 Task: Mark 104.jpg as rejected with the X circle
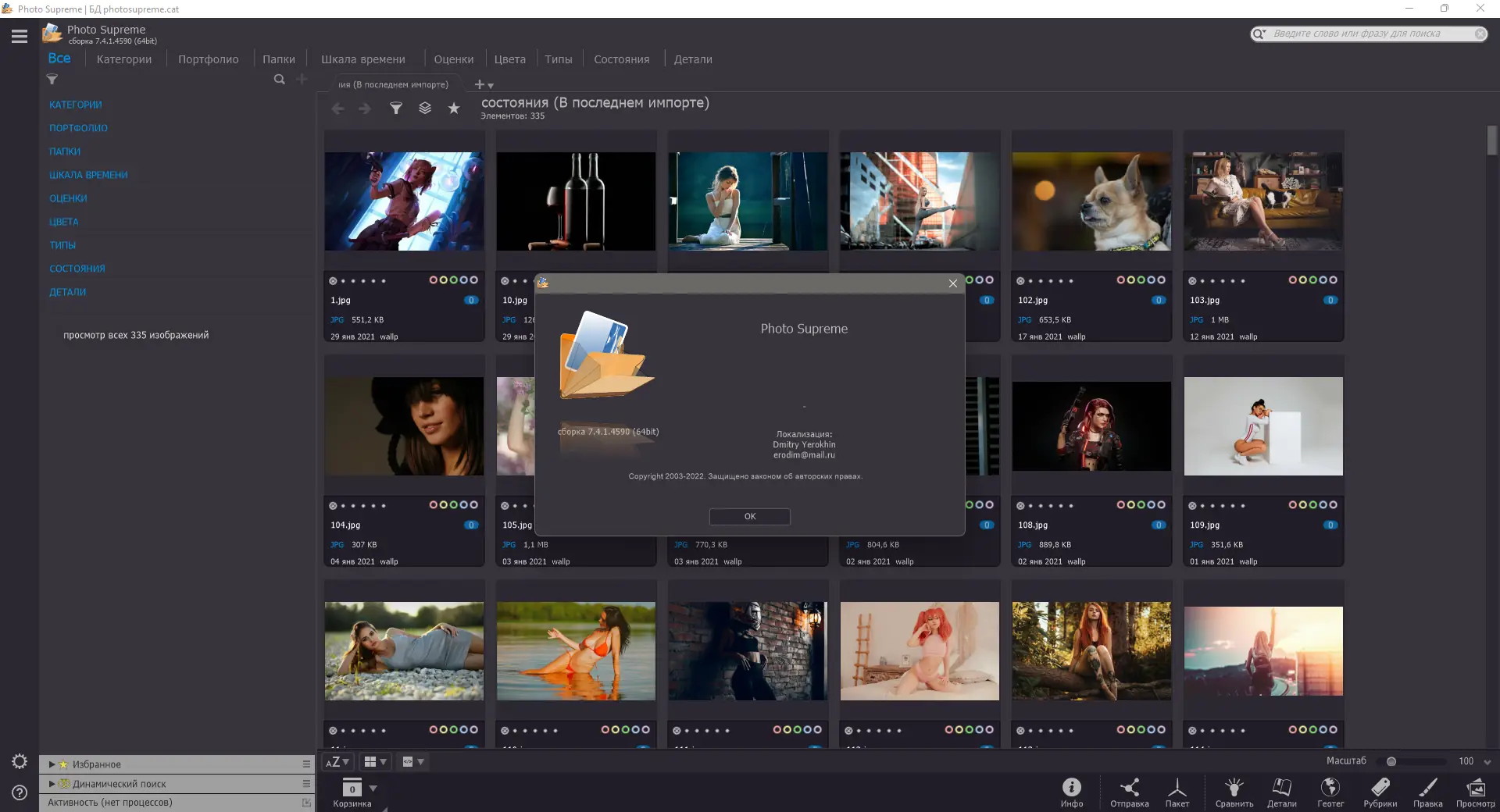pos(333,506)
